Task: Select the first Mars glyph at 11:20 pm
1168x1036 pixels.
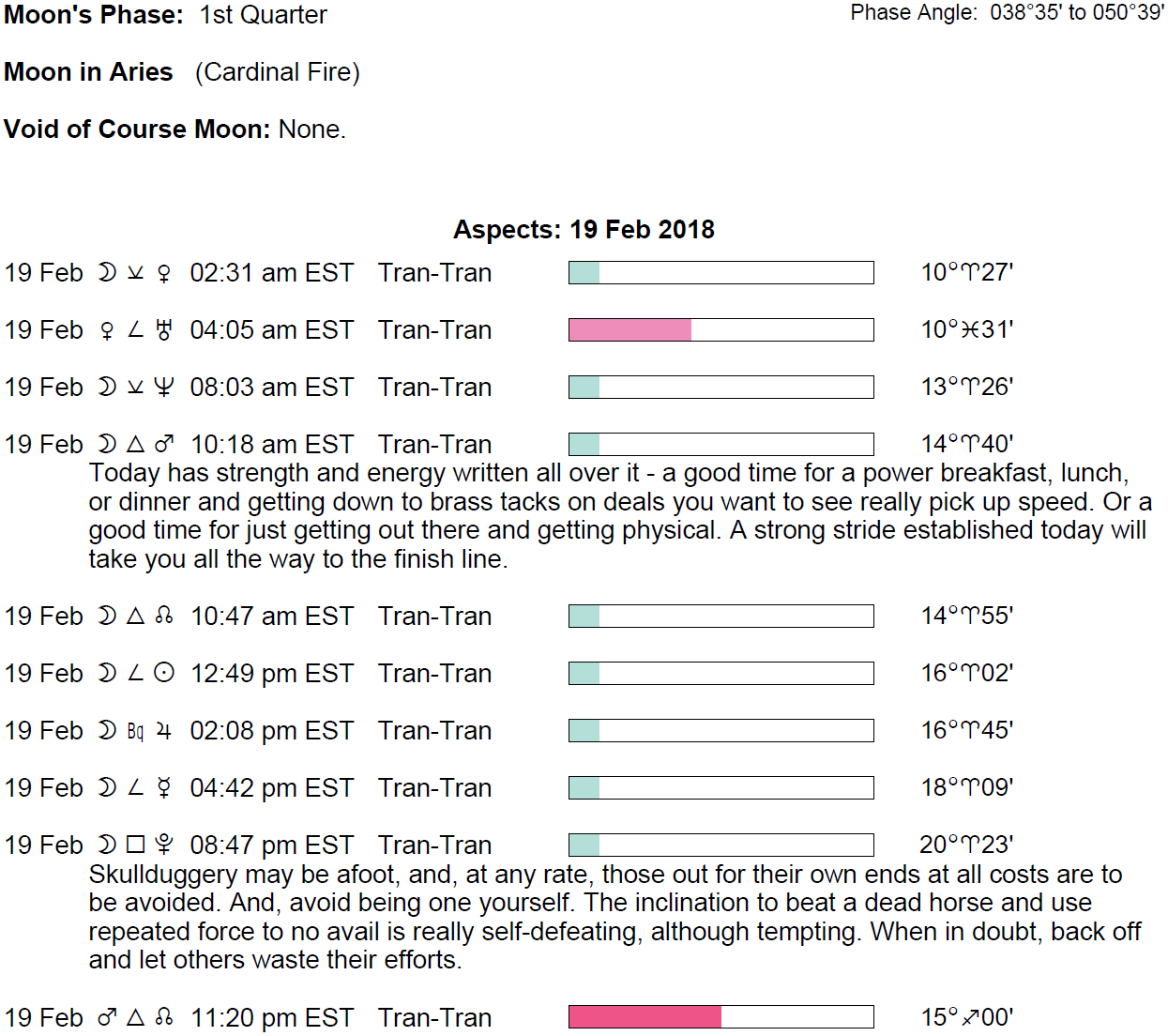Action: click(107, 1018)
